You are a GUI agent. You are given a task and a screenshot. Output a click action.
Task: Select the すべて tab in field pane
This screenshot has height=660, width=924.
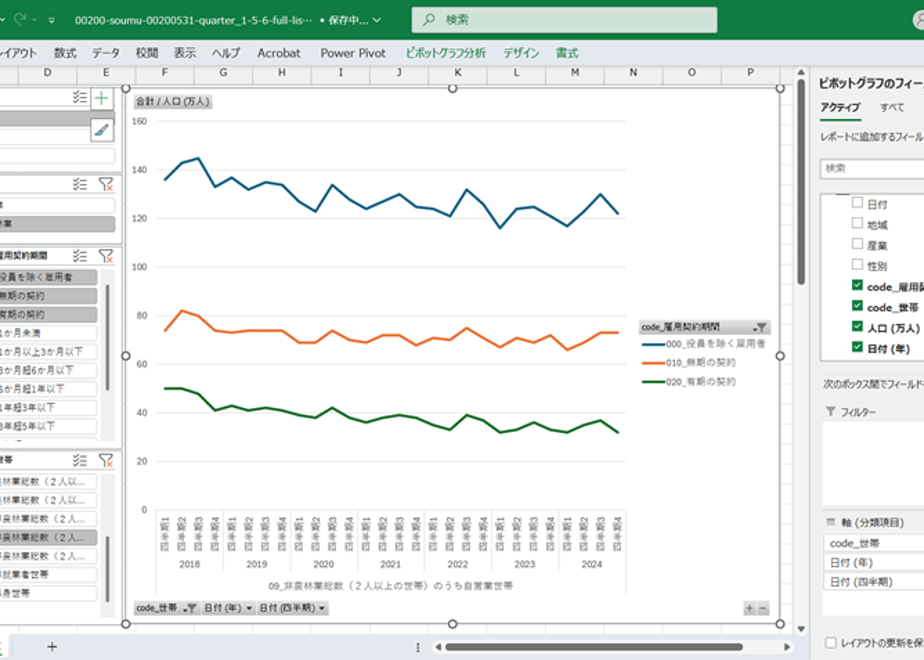point(892,107)
